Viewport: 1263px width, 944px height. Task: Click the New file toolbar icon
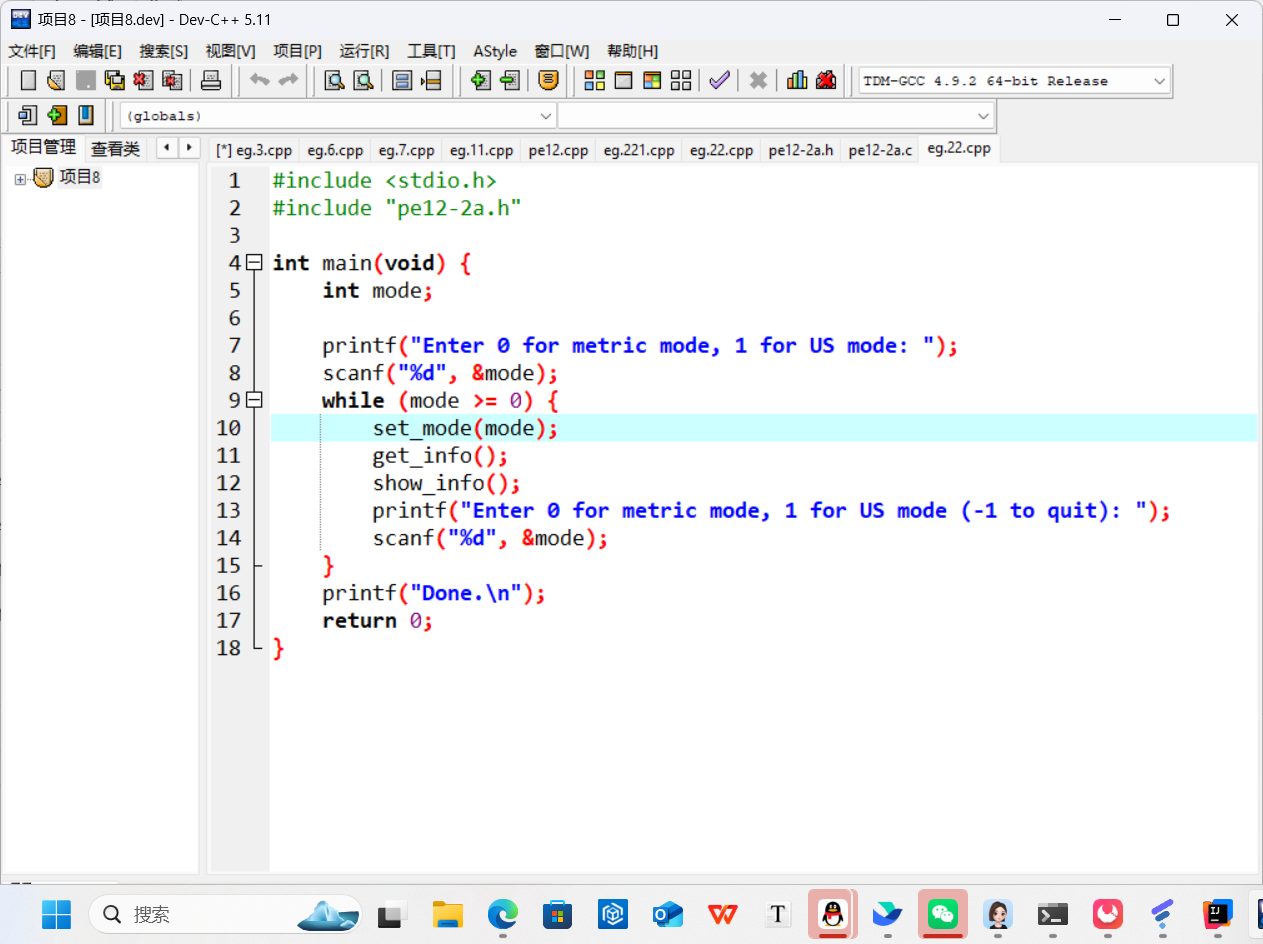(28, 81)
